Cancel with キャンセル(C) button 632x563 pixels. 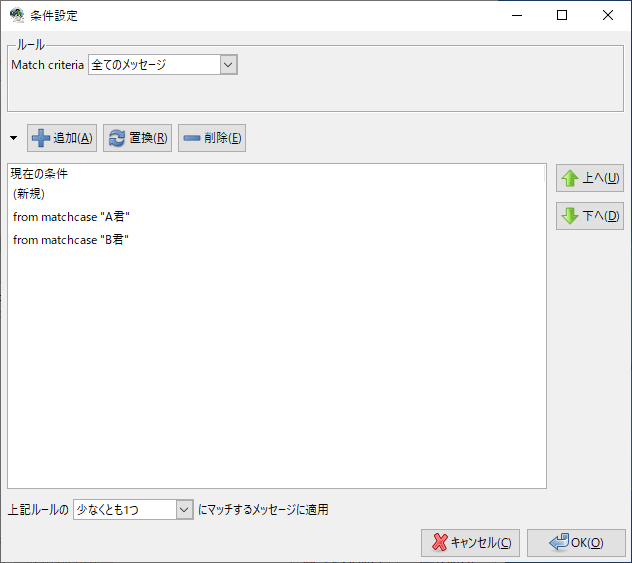coord(470,542)
